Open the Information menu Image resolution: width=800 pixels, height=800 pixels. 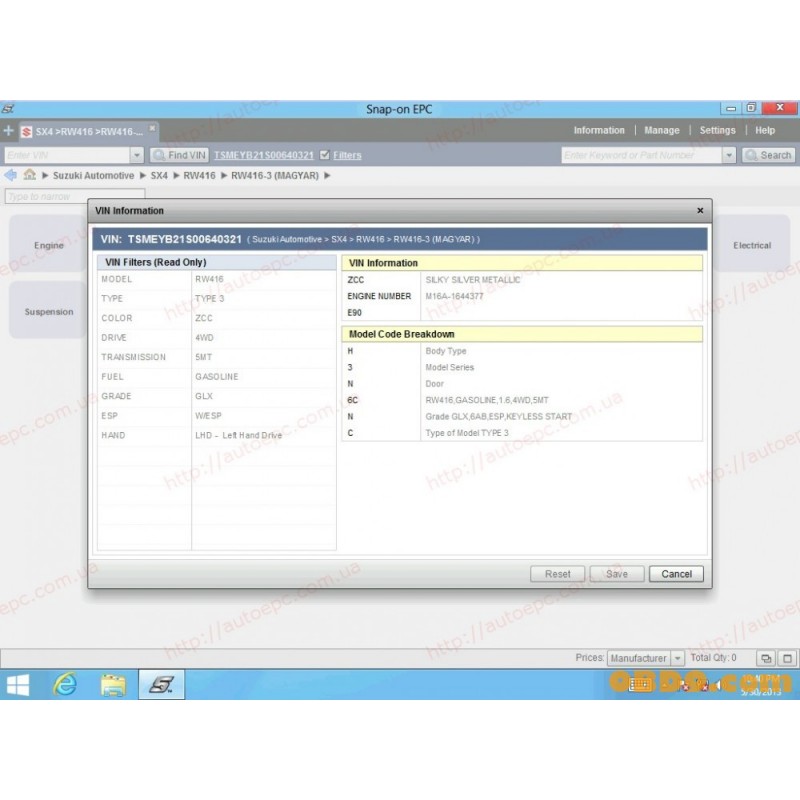click(x=599, y=130)
